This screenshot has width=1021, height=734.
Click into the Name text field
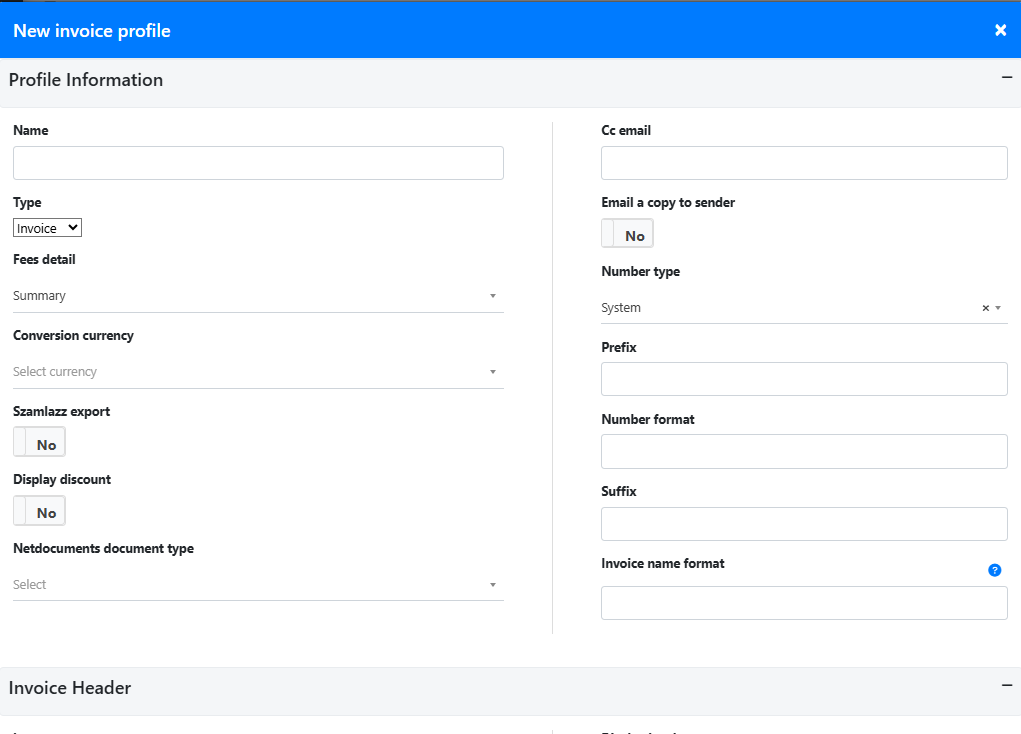coord(258,163)
